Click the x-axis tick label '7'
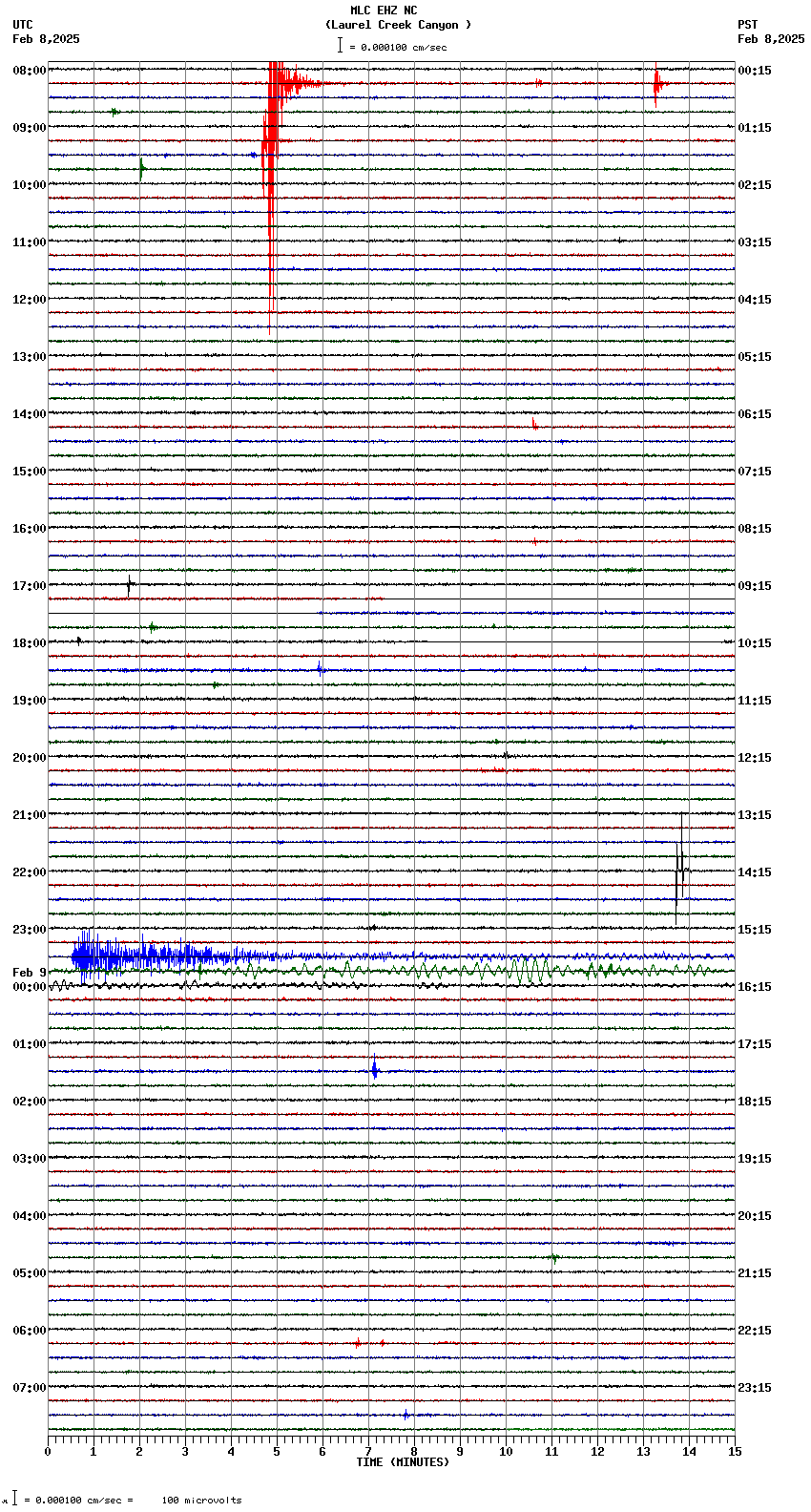811x1512 pixels. click(368, 1452)
